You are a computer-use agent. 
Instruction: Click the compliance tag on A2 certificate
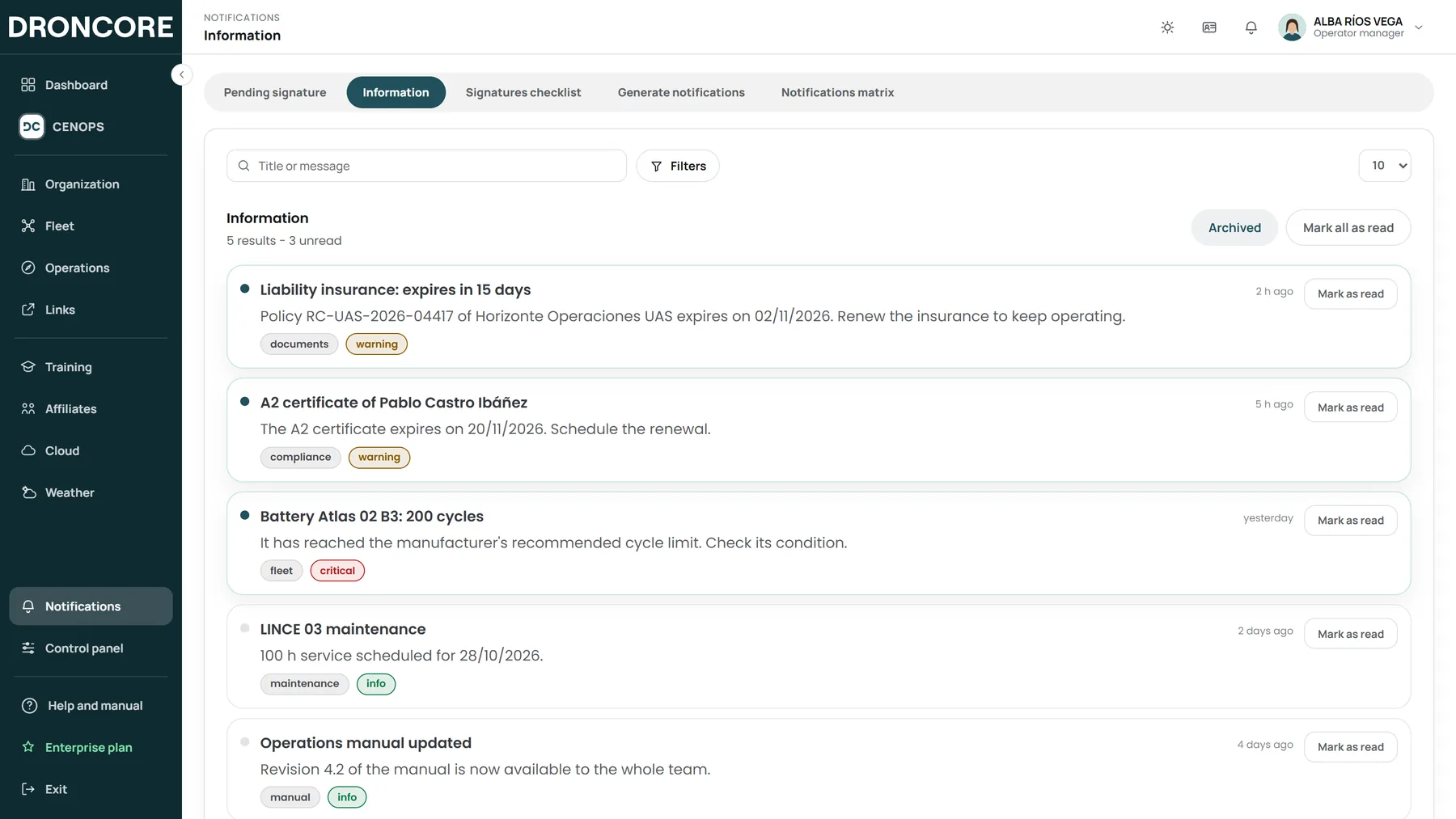click(x=300, y=458)
